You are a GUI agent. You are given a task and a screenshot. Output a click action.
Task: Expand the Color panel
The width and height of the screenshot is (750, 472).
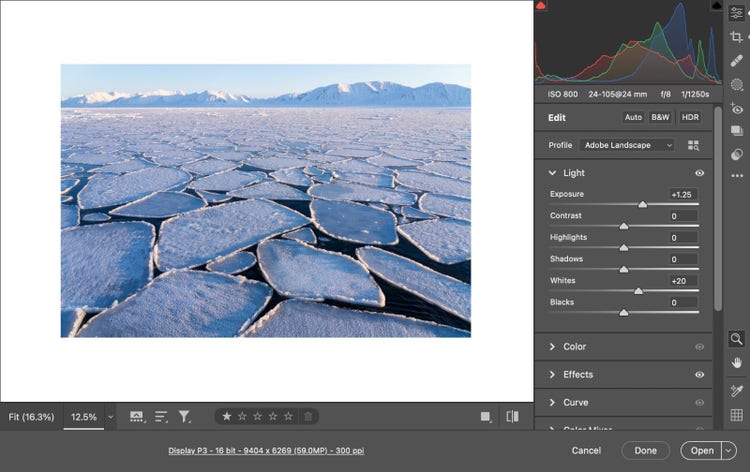(574, 347)
